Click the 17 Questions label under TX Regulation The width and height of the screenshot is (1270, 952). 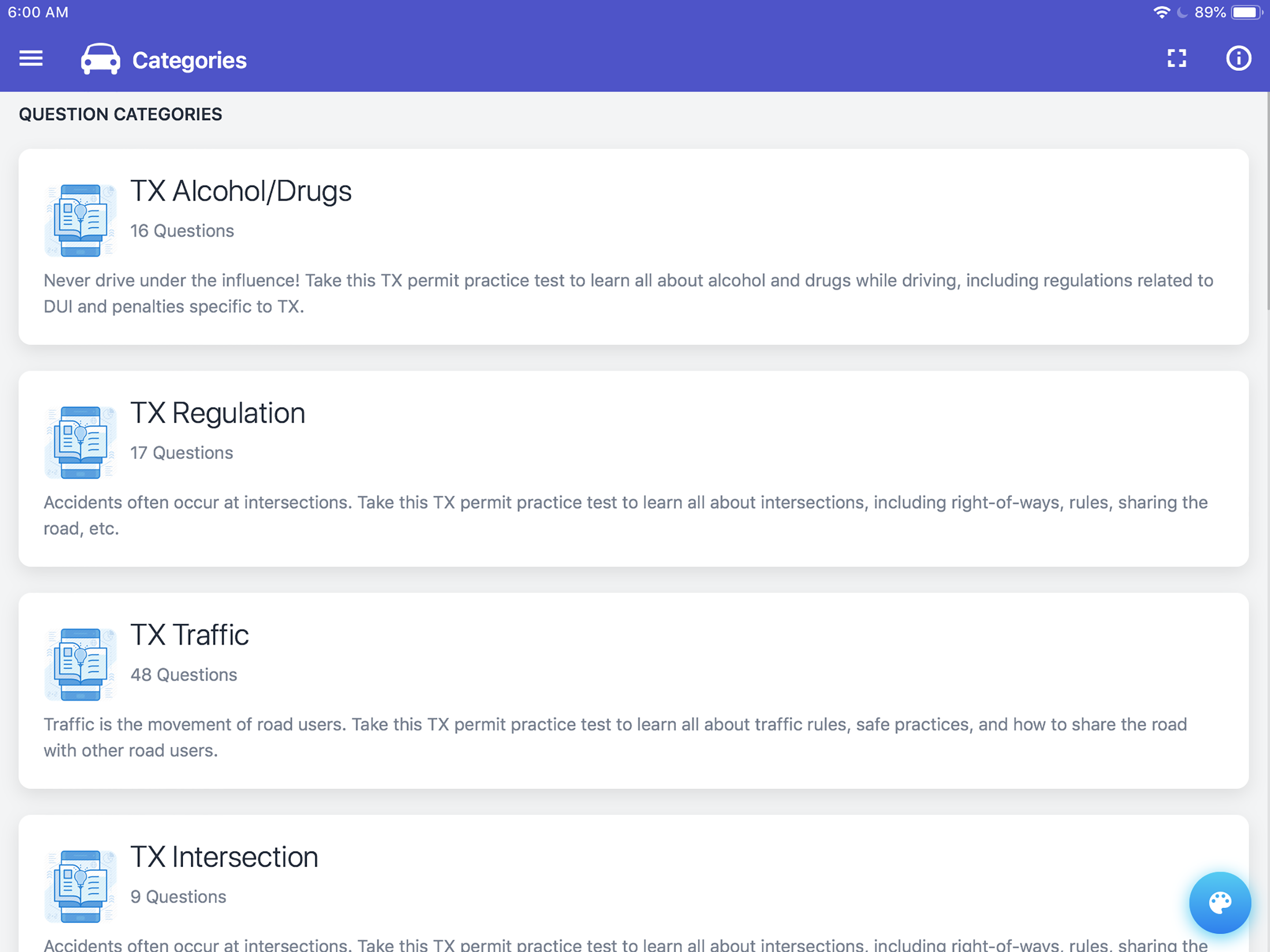[181, 452]
